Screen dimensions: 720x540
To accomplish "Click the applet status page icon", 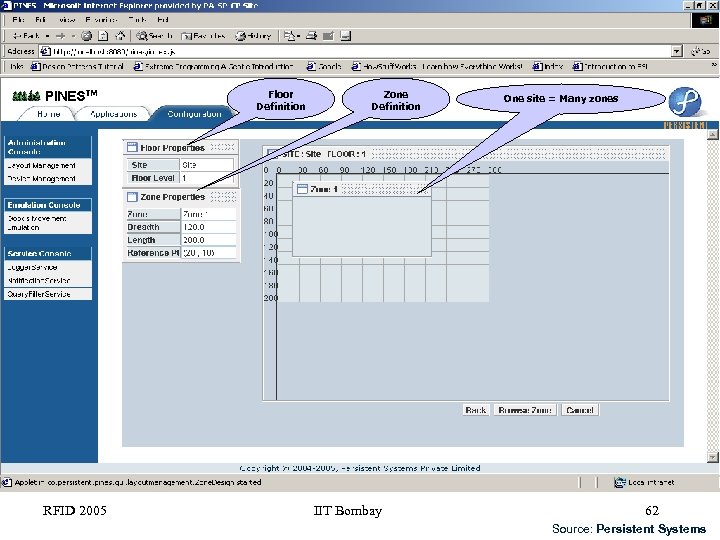I will tap(7, 482).
